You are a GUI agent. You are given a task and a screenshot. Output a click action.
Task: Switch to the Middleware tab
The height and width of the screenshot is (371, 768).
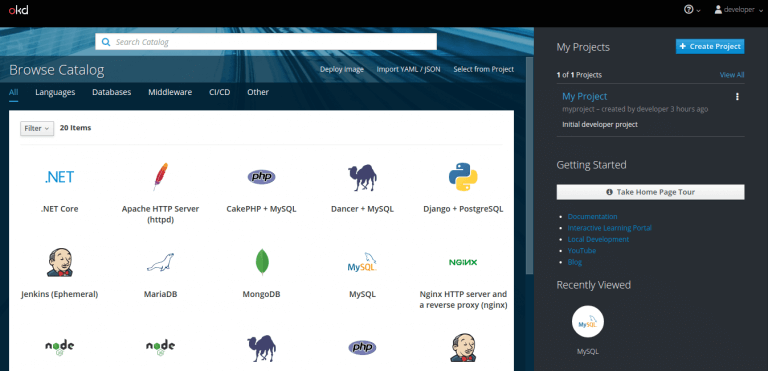tap(170, 92)
